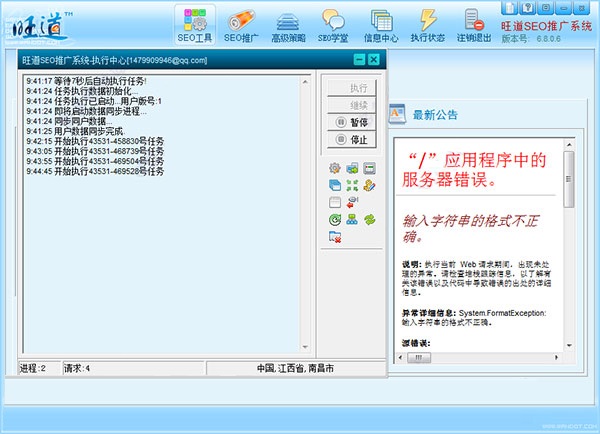The height and width of the screenshot is (434, 600).
Task: Click the 进程:2 status field
Action: [x=40, y=368]
